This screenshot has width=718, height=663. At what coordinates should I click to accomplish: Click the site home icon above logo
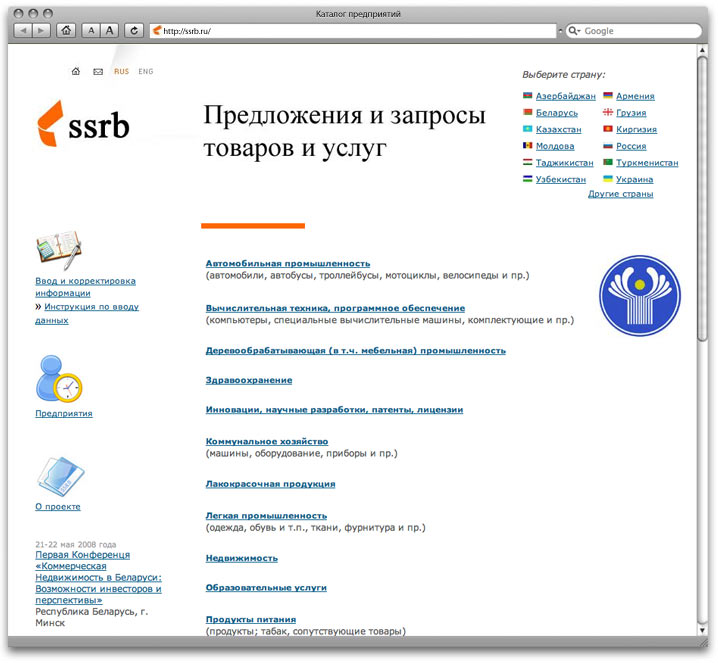pyautogui.click(x=76, y=72)
